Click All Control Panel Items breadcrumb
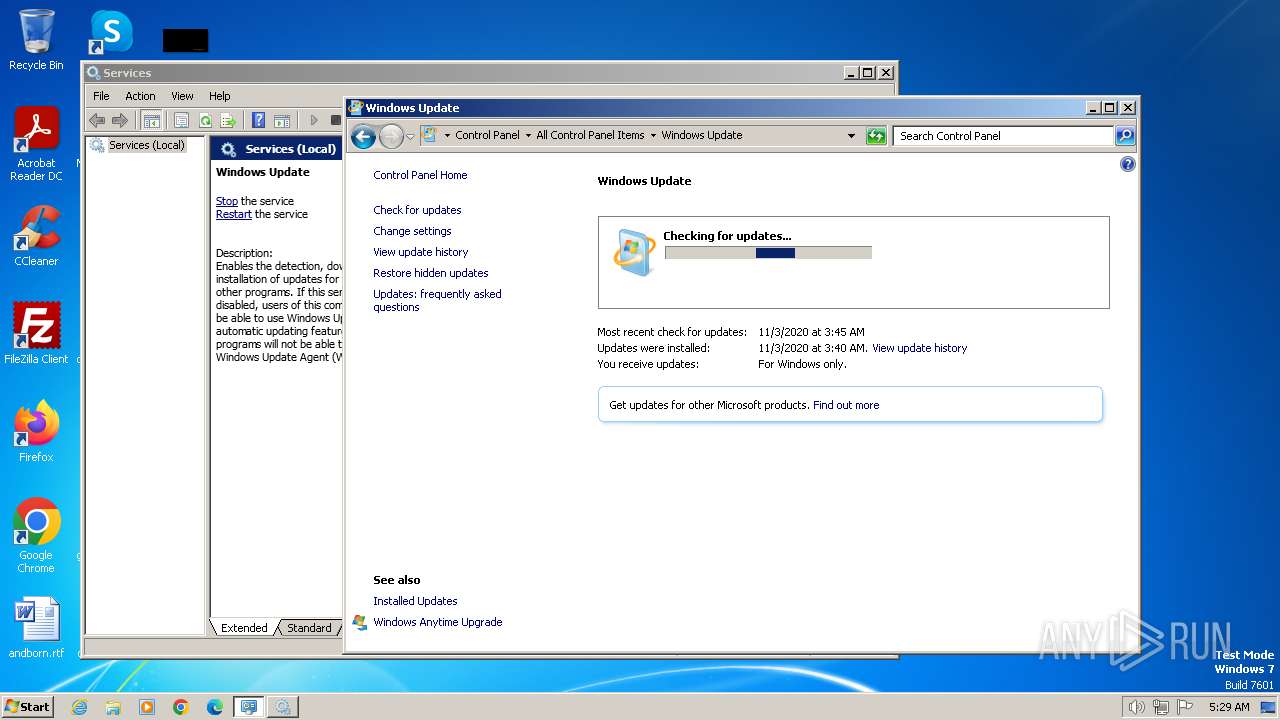1280x720 pixels. pyautogui.click(x=590, y=135)
